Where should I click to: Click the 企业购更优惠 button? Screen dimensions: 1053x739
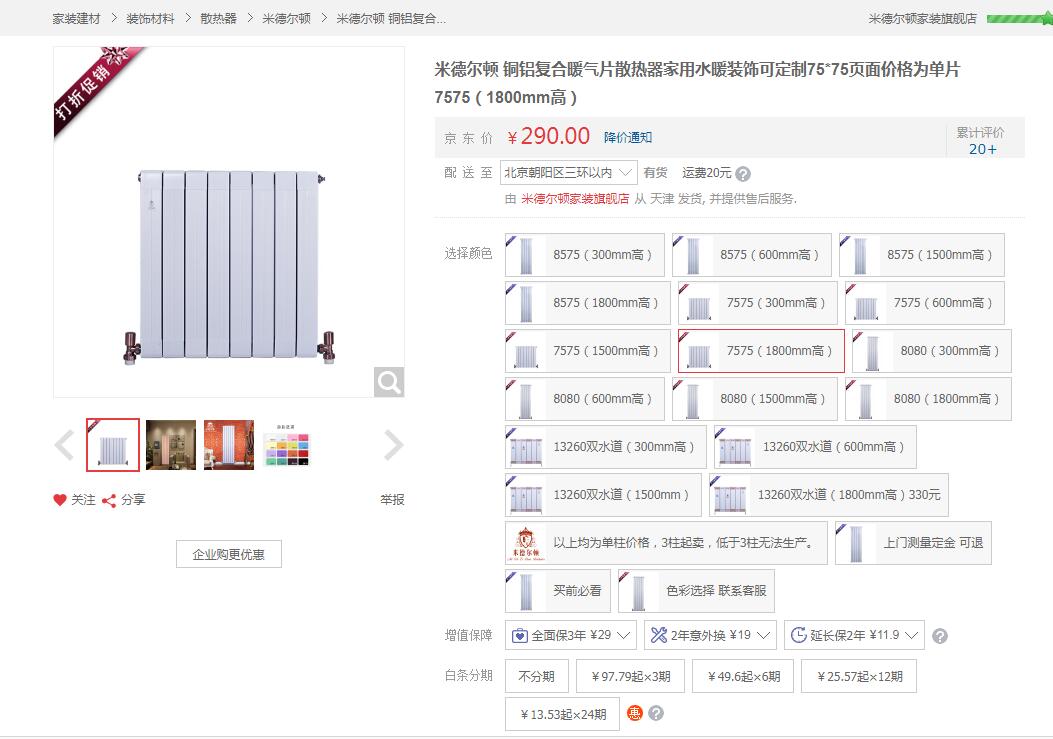(229, 554)
